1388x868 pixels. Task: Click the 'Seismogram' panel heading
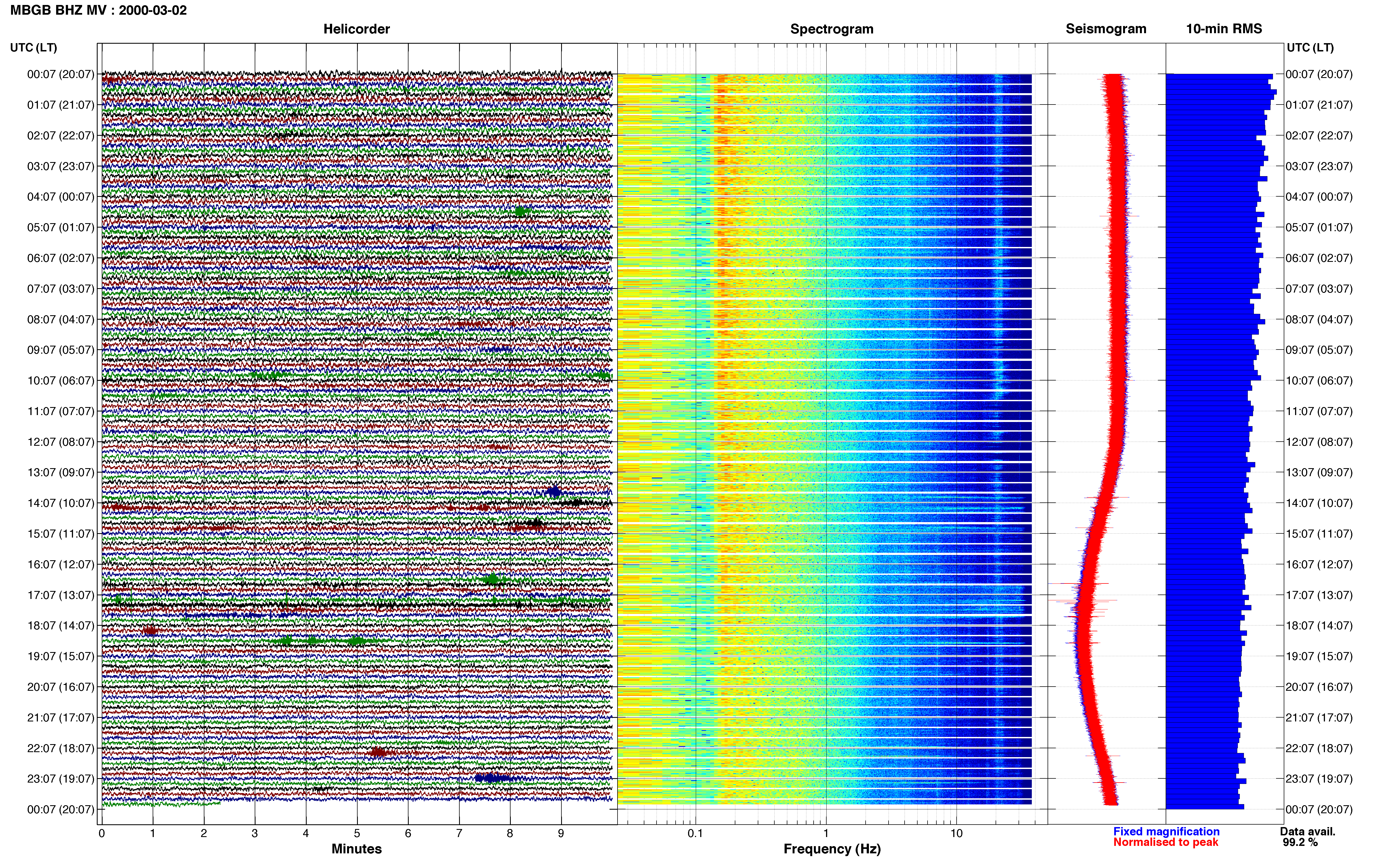tap(1106, 29)
